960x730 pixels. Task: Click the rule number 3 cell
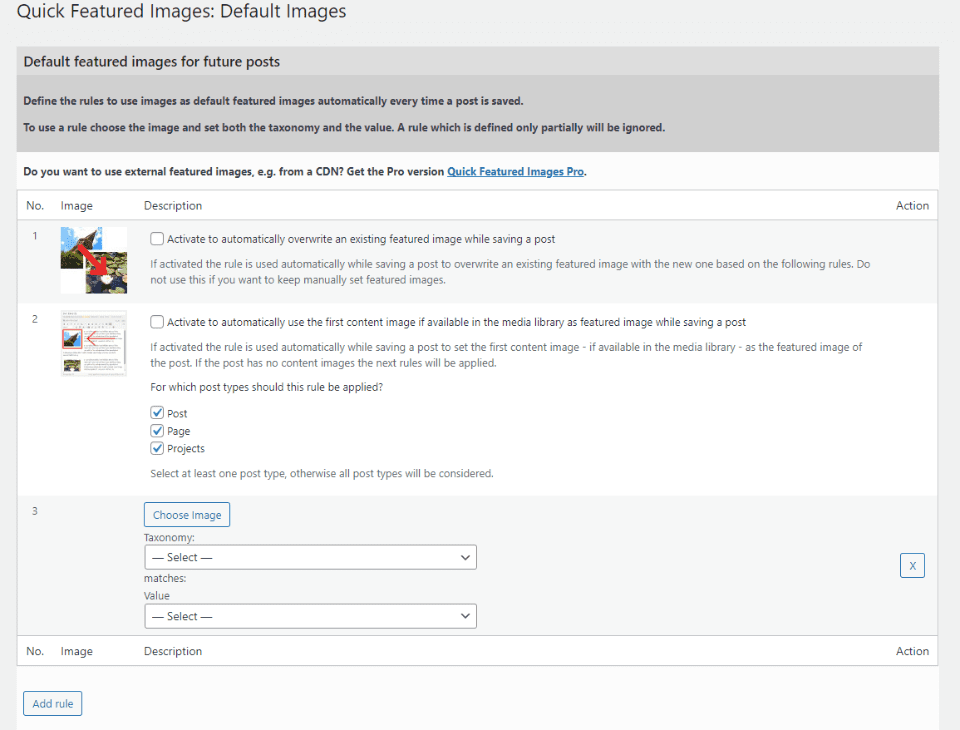[35, 512]
